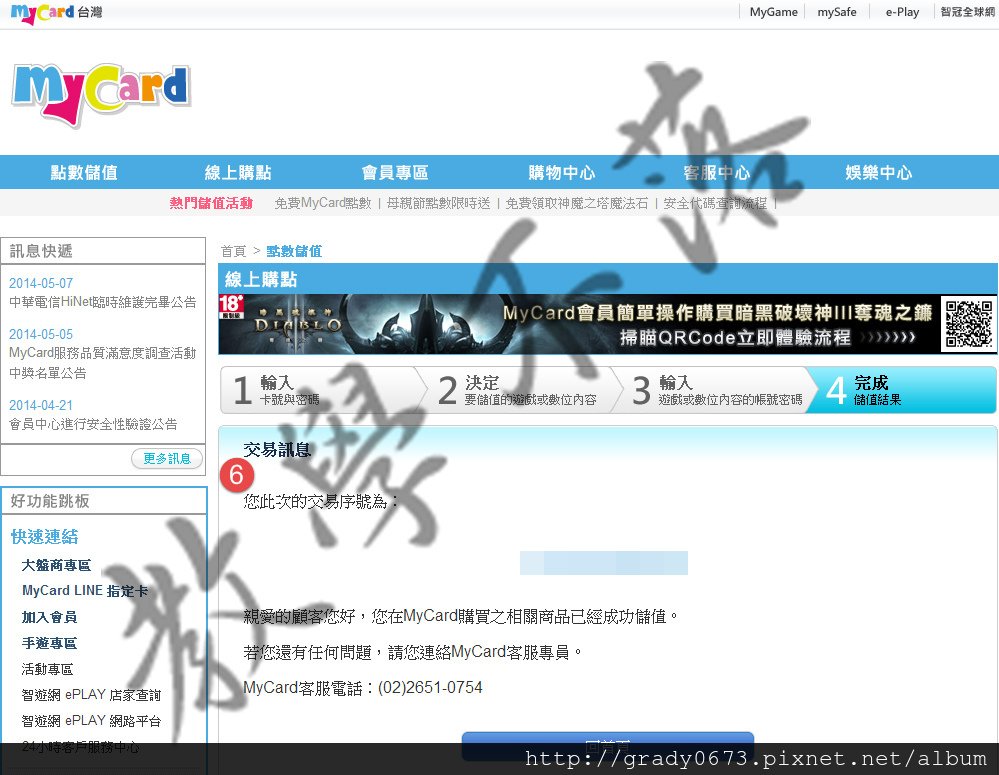Open 免費MyCard點數 promotion link

pyautogui.click(x=323, y=203)
